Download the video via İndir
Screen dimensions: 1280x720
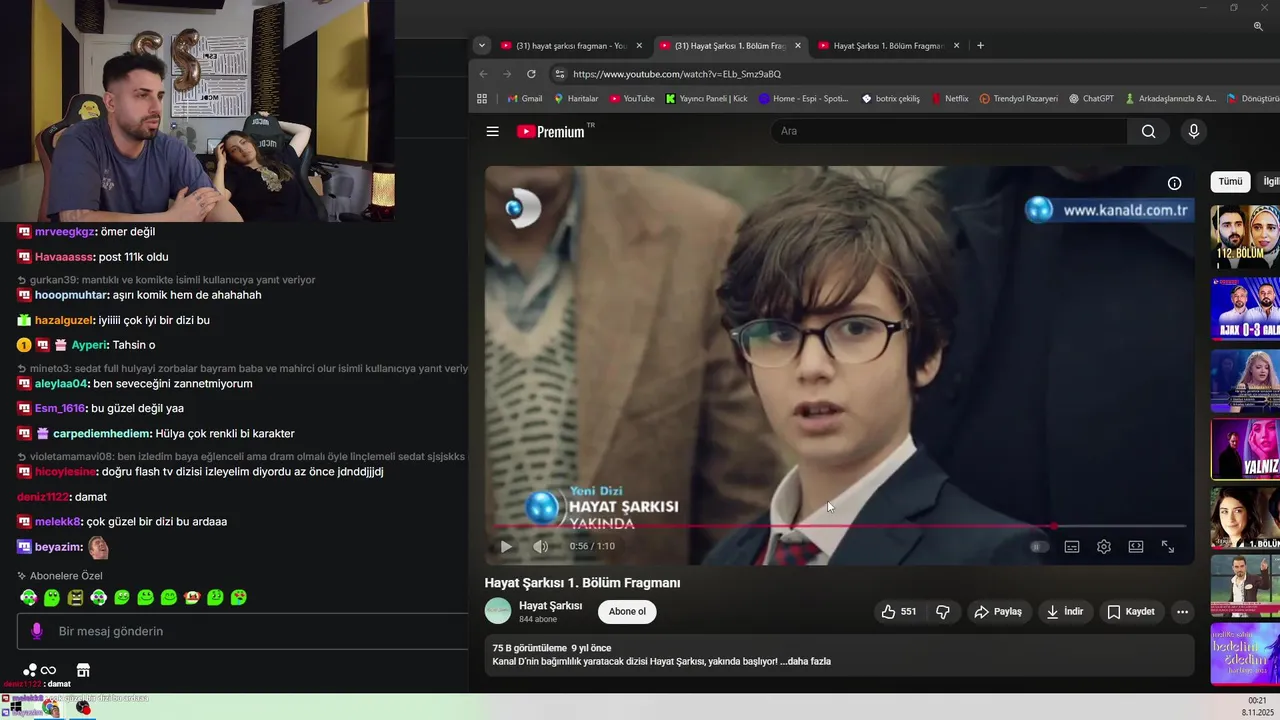1065,611
